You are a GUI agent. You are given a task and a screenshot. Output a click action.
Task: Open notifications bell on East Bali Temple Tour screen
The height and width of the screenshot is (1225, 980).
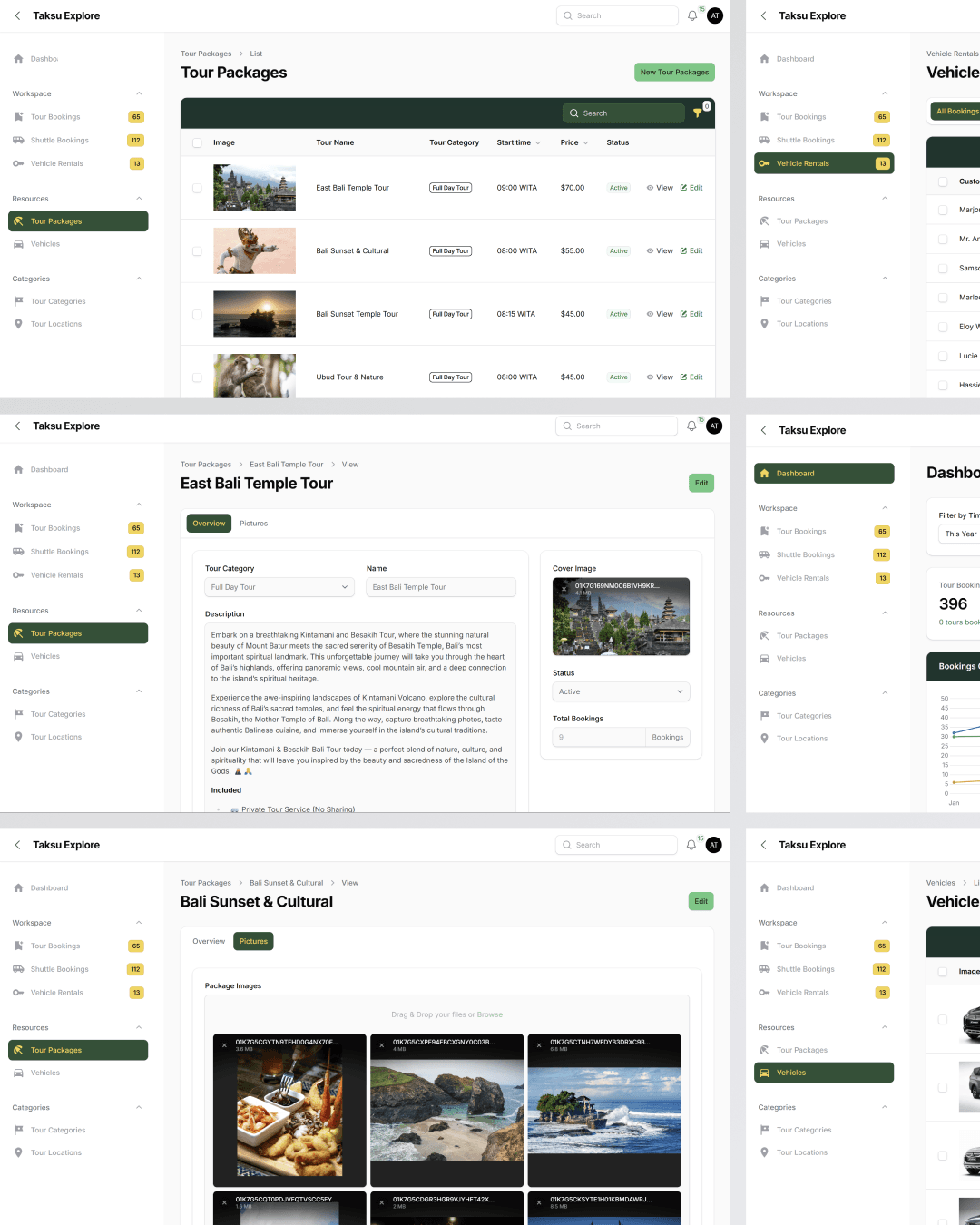coord(691,426)
